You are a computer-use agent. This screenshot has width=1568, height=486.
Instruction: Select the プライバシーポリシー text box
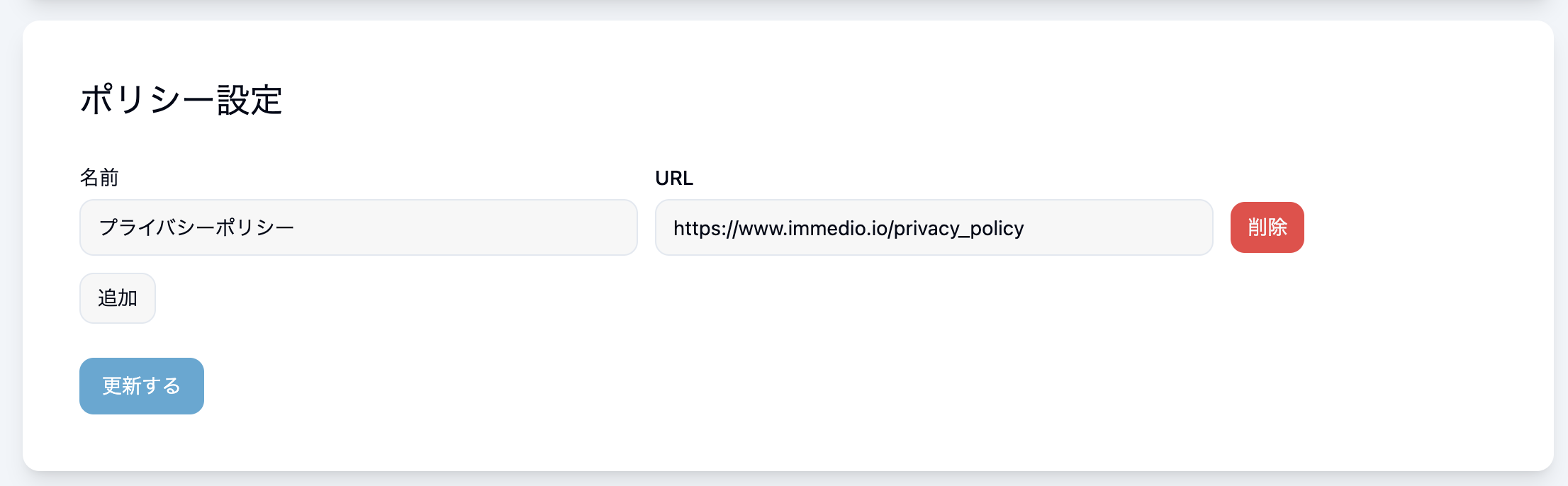point(358,227)
